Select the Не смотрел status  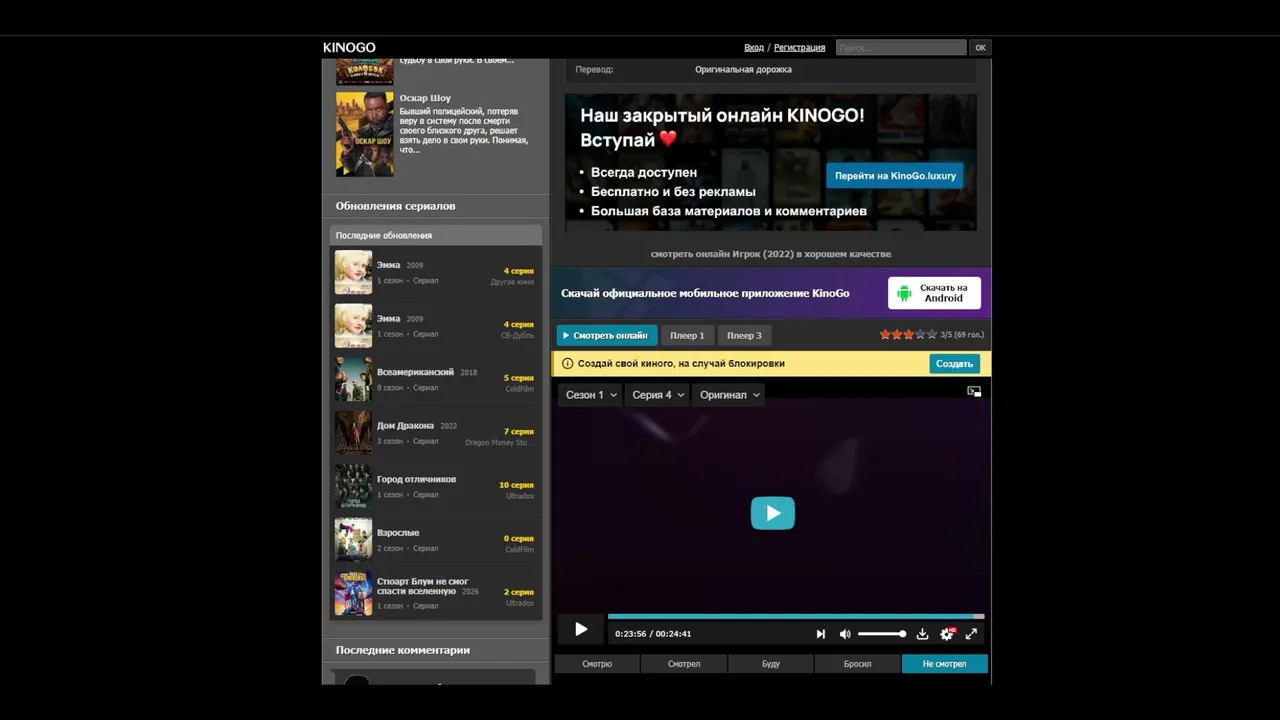coord(944,664)
